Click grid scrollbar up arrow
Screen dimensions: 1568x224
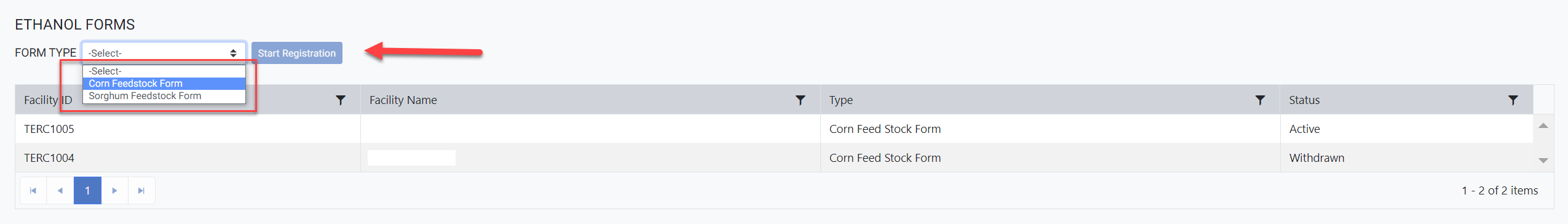tap(1543, 126)
